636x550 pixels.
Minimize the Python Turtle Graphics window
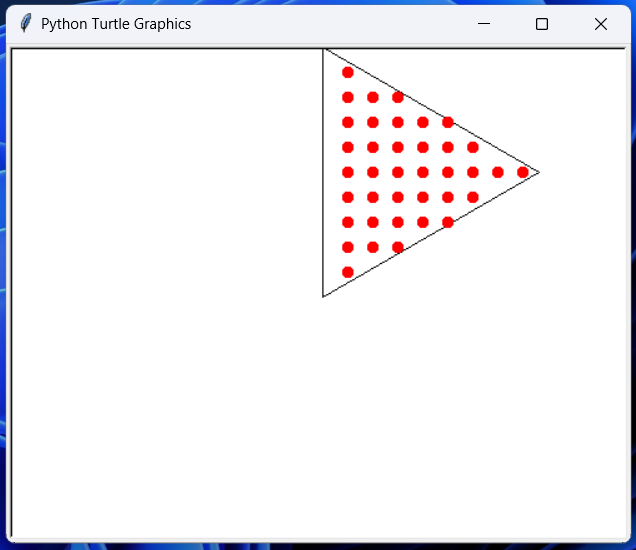point(483,24)
